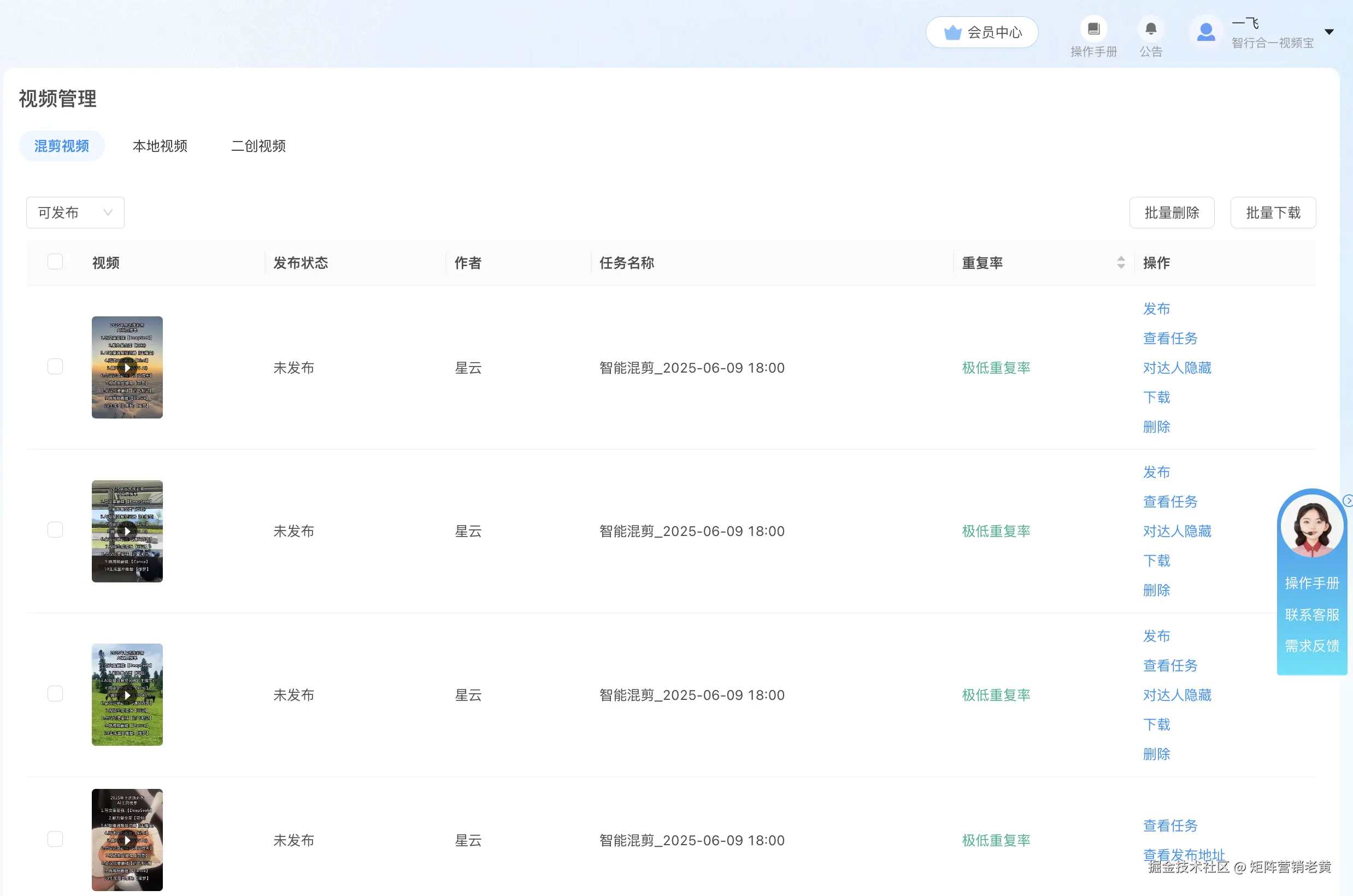Screen dimensions: 1353x896
Task: Check the first video row checkbox
Action: coord(55,366)
